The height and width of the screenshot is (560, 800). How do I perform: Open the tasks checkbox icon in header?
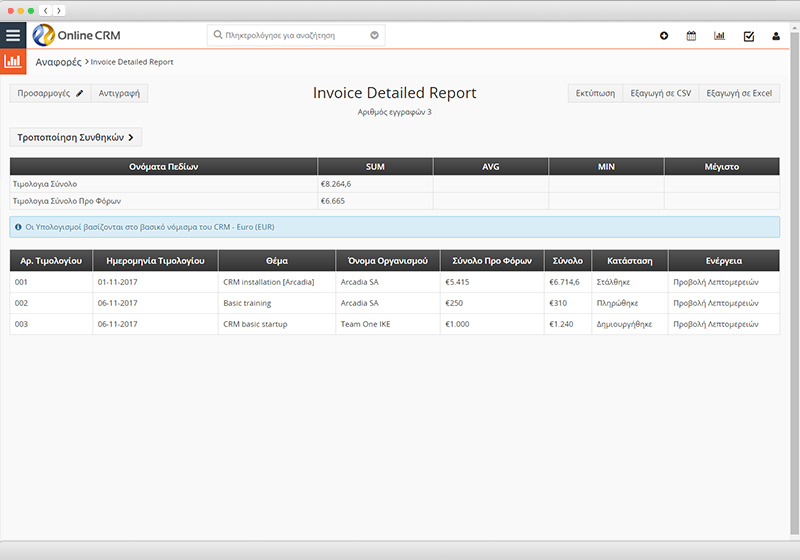point(749,36)
